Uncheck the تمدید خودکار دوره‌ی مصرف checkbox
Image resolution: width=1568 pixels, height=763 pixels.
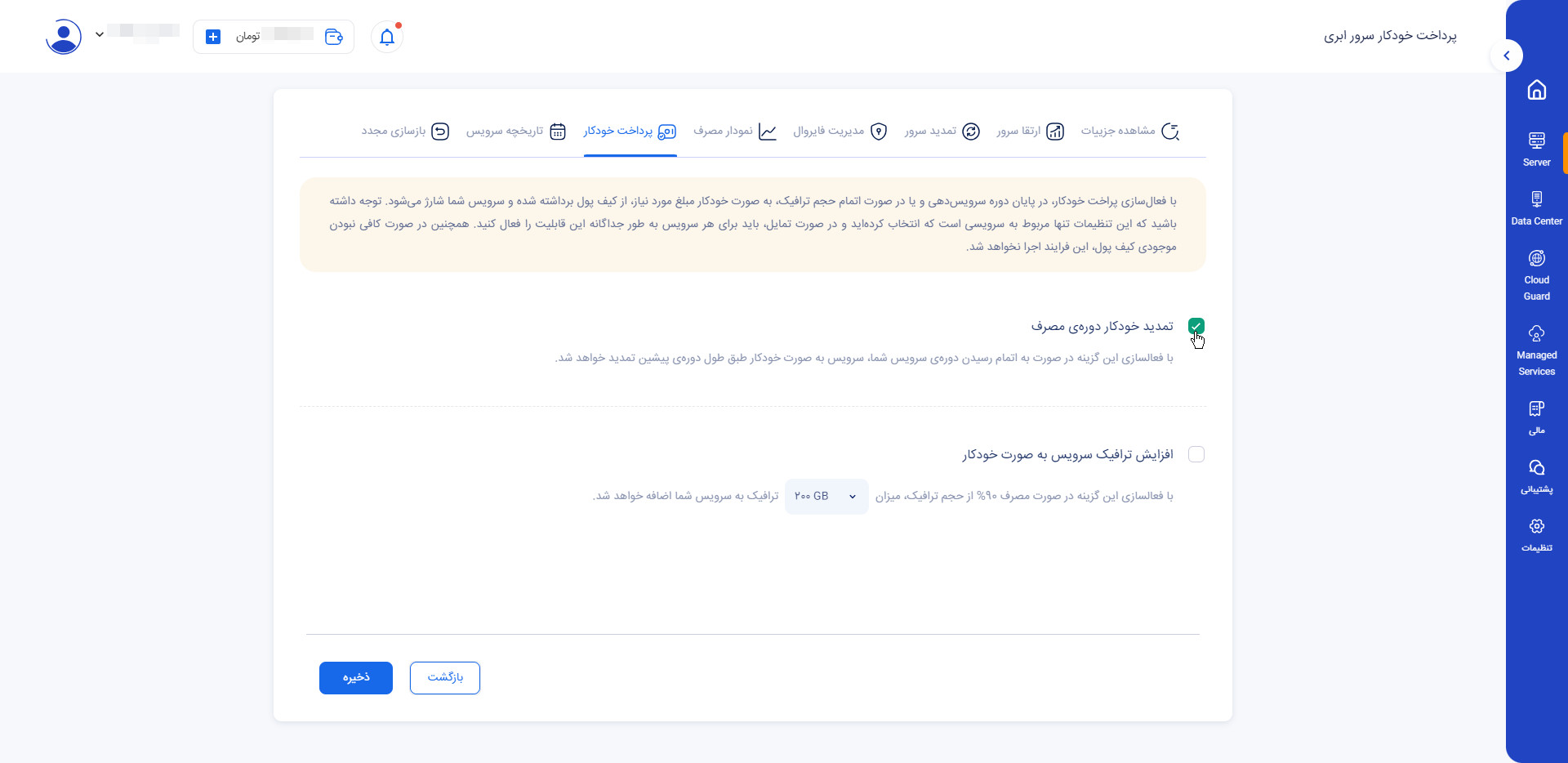tap(1196, 326)
